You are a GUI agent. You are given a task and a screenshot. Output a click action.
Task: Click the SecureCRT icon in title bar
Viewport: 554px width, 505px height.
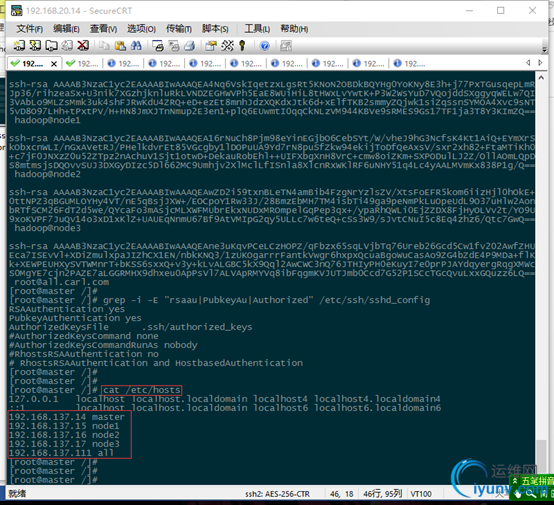point(16,11)
